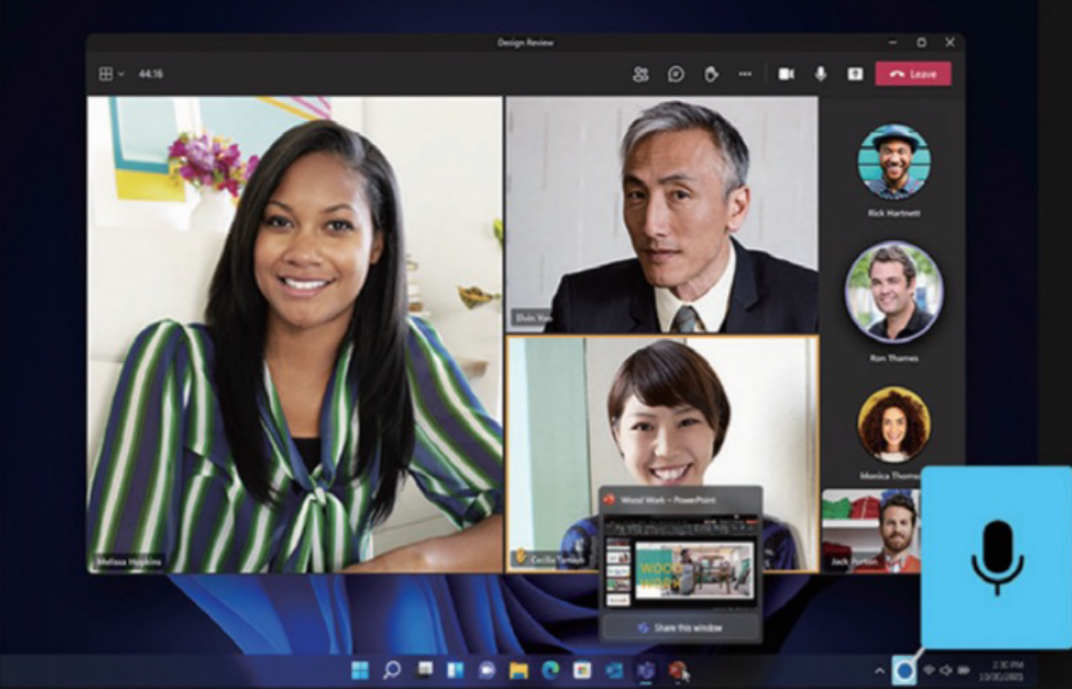Click the Share content icon
The height and width of the screenshot is (689, 1072).
tap(855, 74)
